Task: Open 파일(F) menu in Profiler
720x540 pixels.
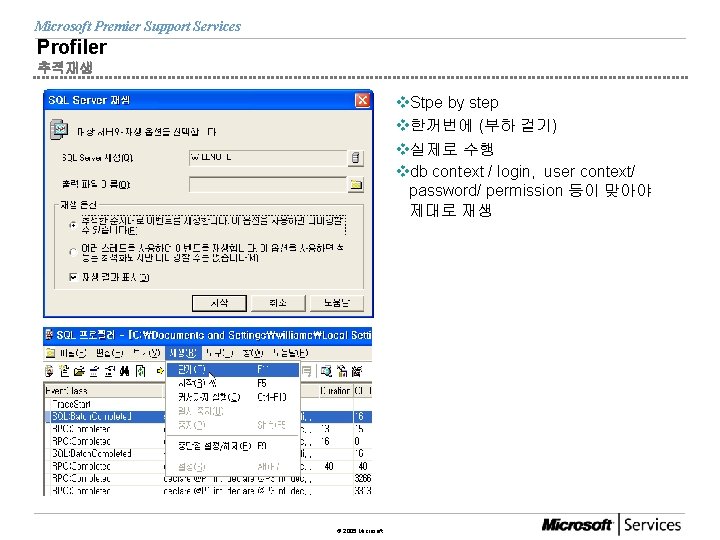Action: 73,353
